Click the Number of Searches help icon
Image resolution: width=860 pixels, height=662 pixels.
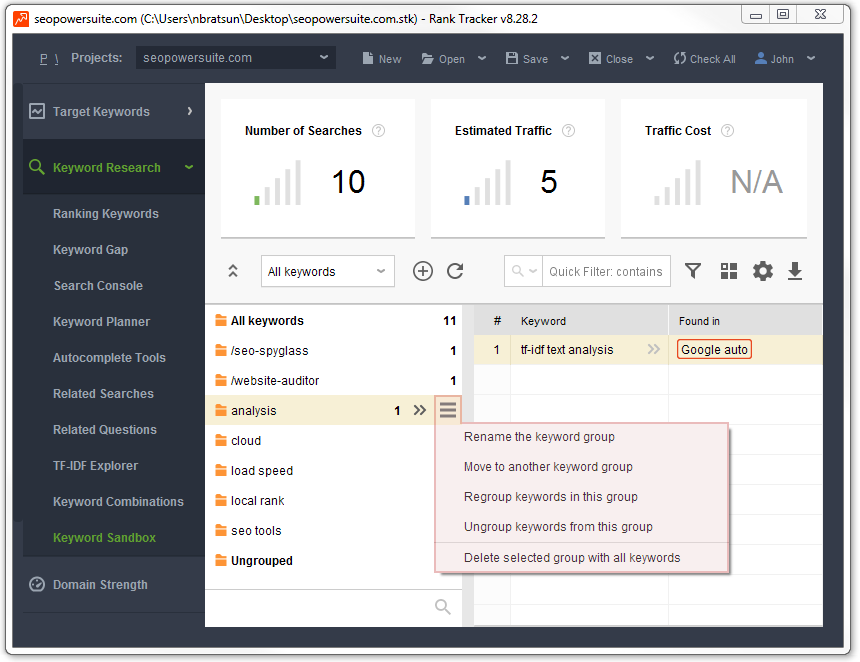[378, 131]
